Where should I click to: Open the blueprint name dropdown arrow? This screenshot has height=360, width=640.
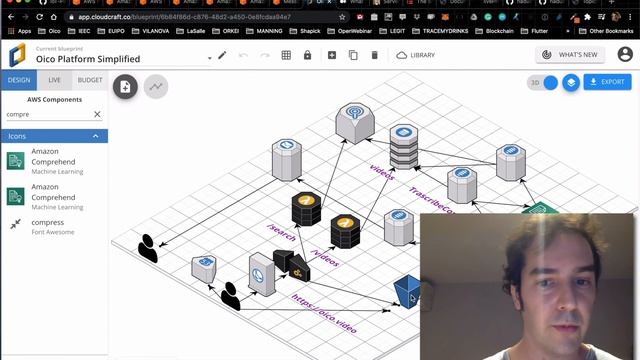209,58
